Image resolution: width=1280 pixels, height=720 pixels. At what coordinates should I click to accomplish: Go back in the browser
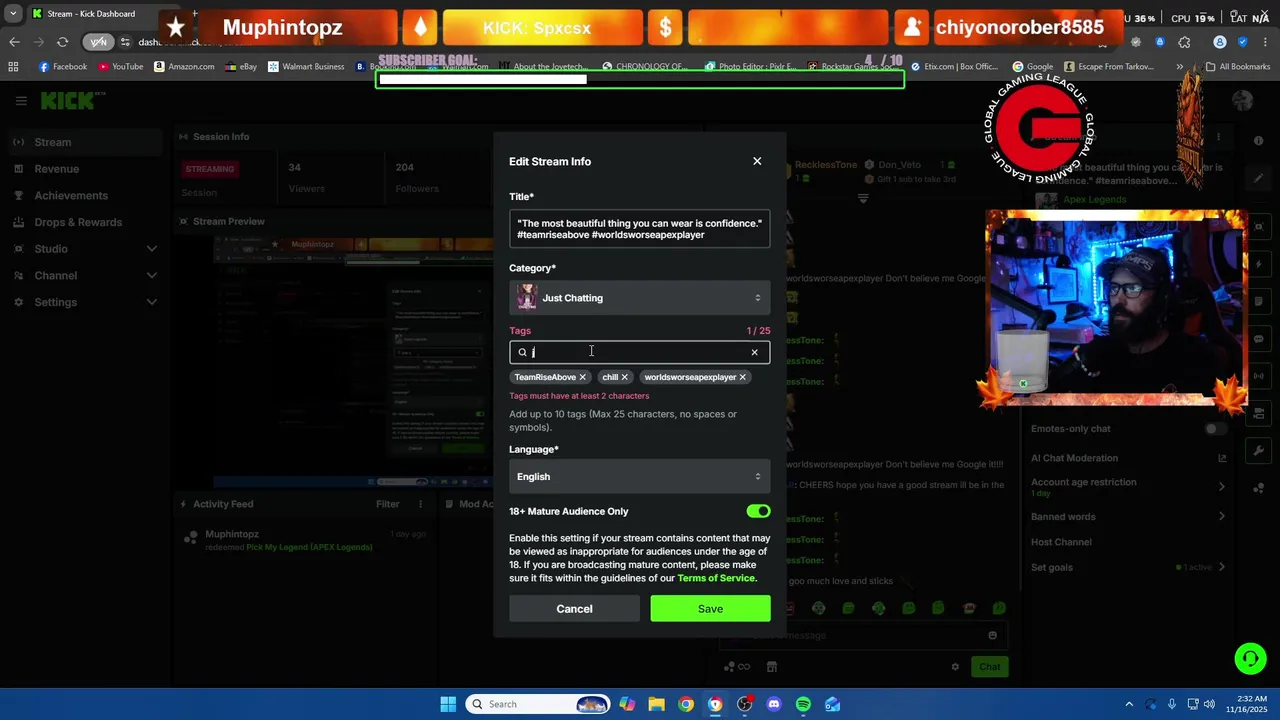point(14,42)
